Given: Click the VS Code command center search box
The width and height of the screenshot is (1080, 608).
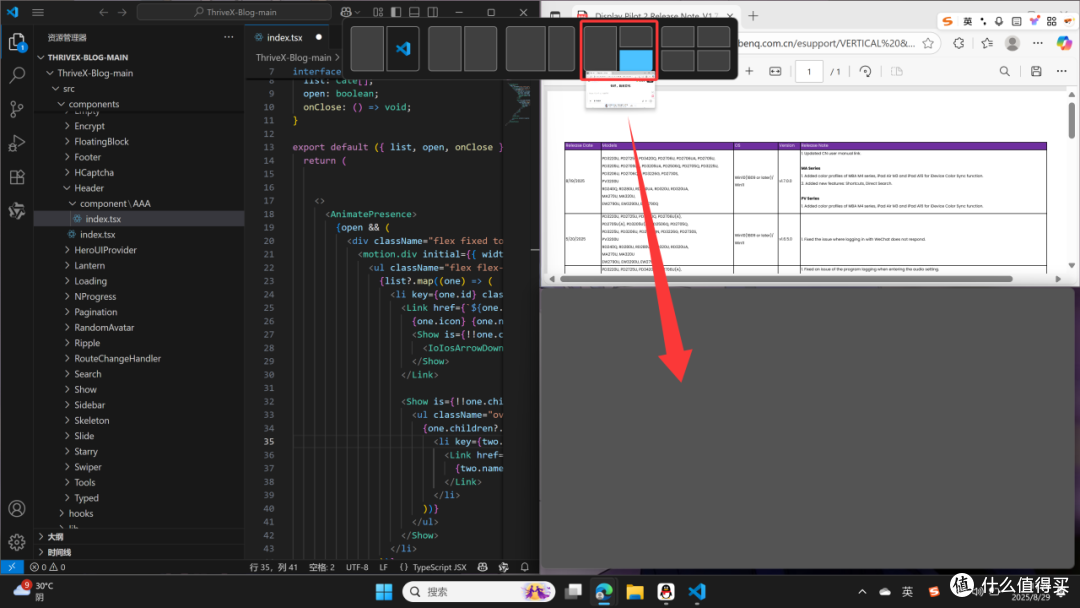Looking at the screenshot, I should pyautogui.click(x=234, y=12).
